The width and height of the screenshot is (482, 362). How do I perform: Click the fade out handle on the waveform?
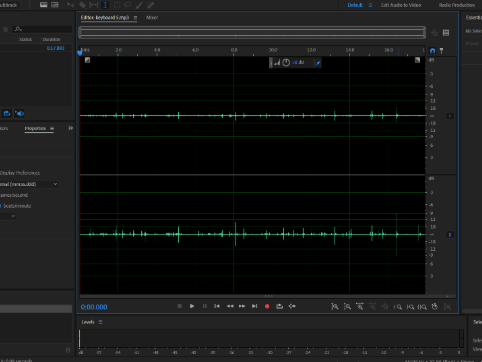coord(417,60)
